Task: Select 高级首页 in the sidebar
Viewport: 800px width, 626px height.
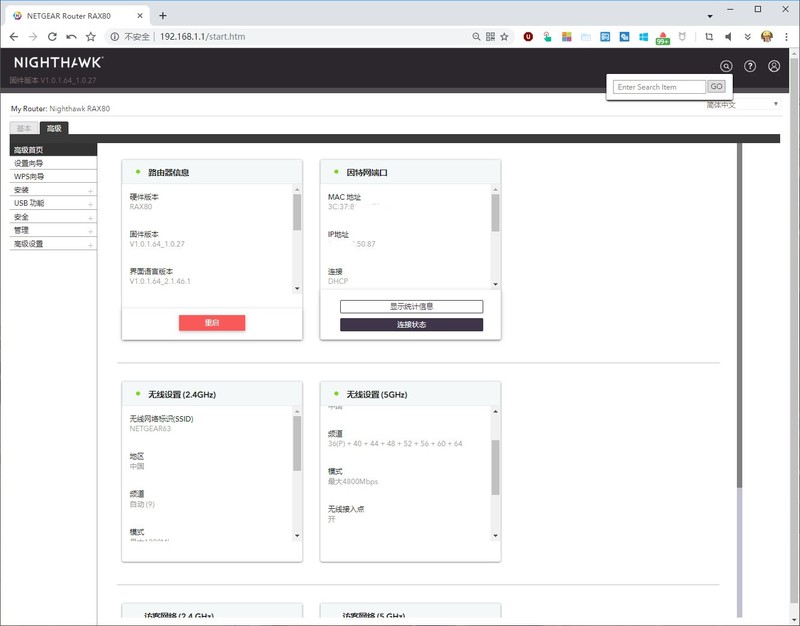Action: tap(53, 149)
